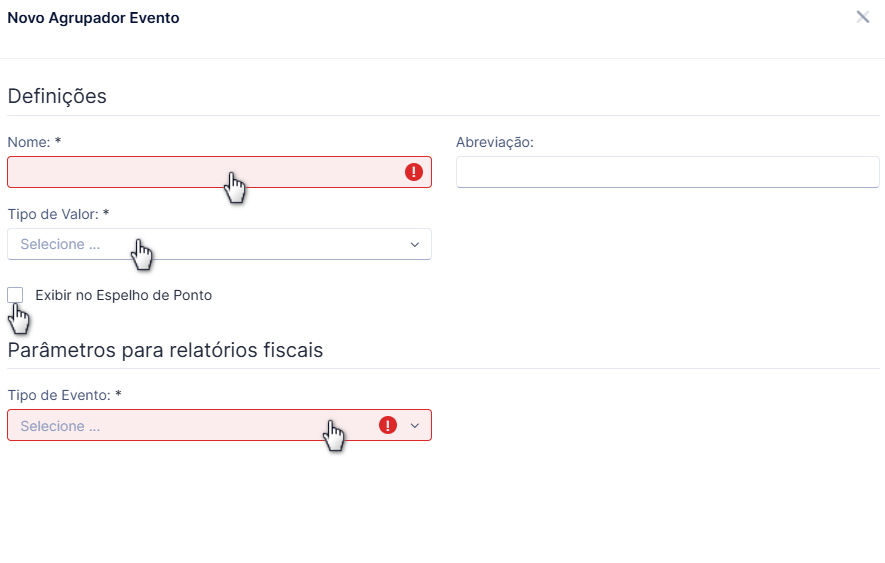Click the Novo Agrupador Evento dialog title
The height and width of the screenshot is (563, 885).
click(x=93, y=18)
